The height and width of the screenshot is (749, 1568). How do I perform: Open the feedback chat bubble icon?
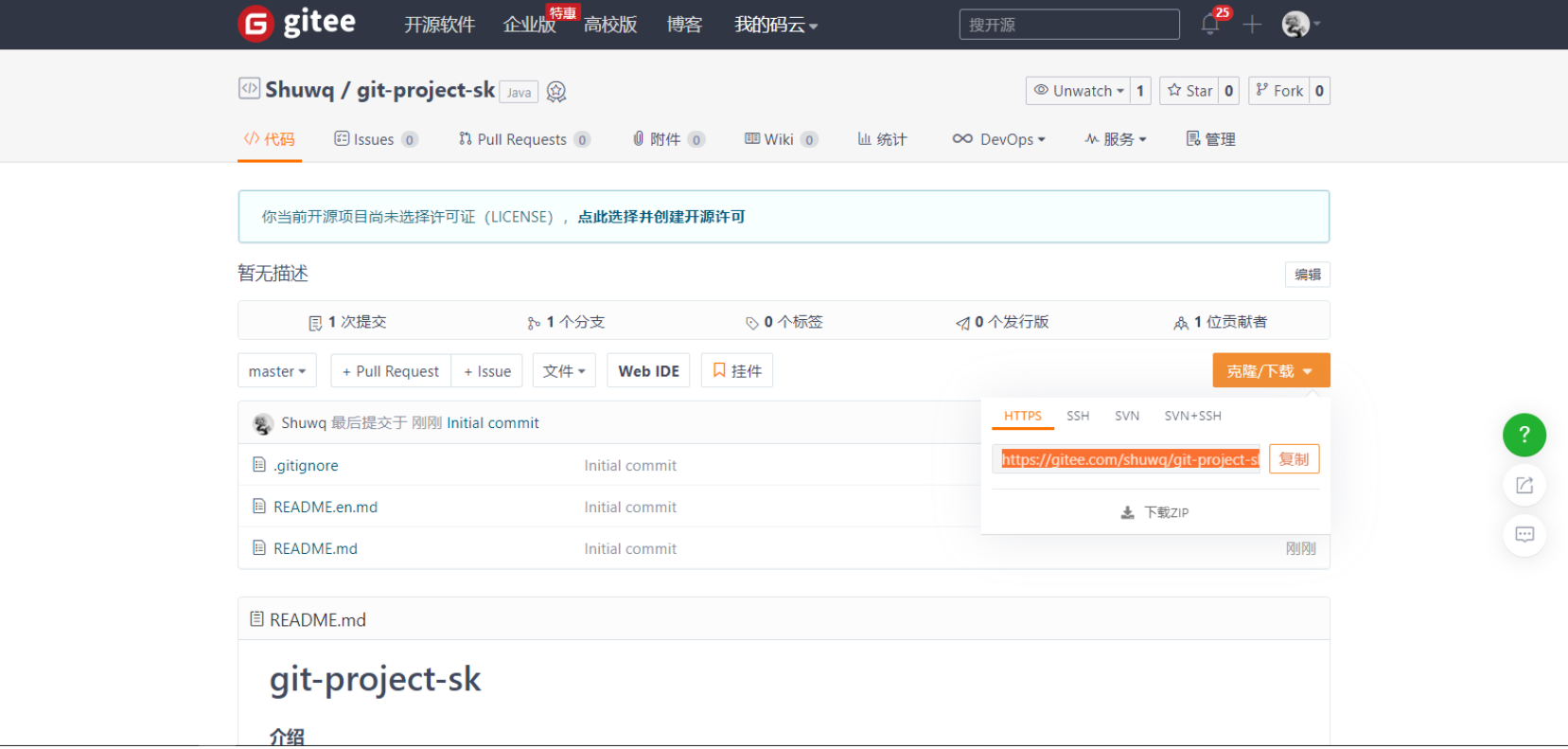tap(1524, 535)
